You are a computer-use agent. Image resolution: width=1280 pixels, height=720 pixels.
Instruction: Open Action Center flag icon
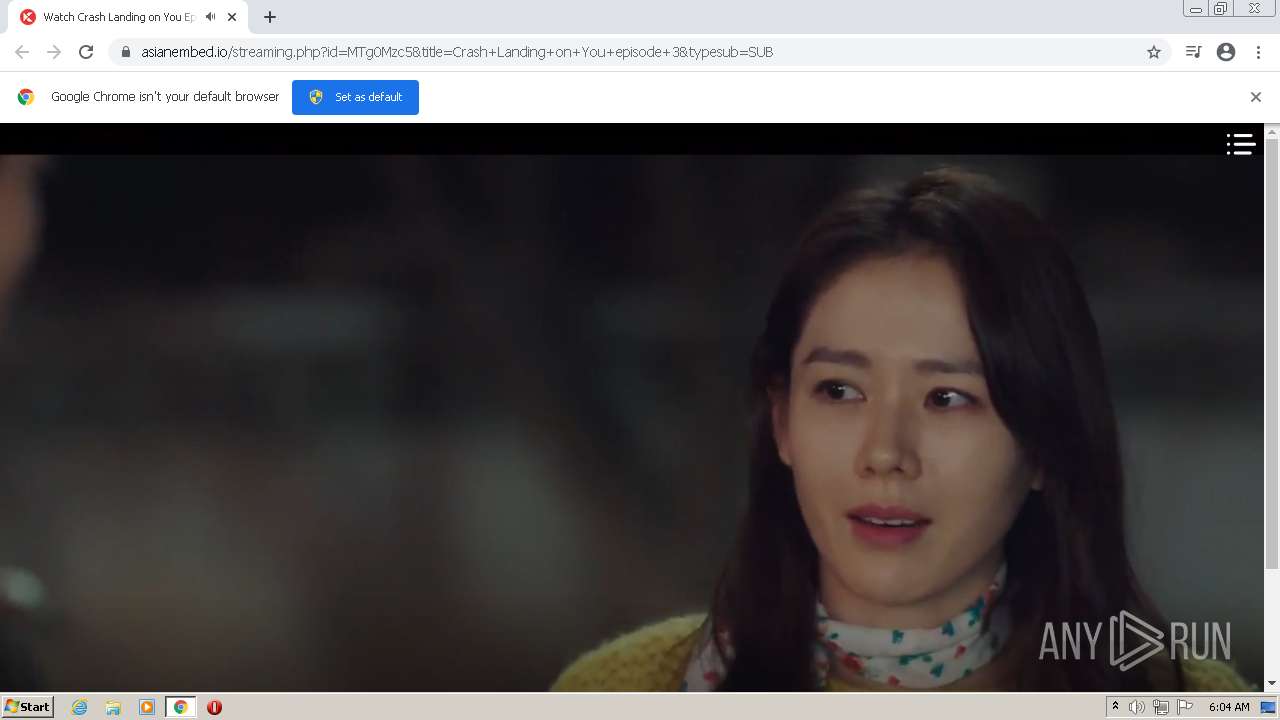1185,707
